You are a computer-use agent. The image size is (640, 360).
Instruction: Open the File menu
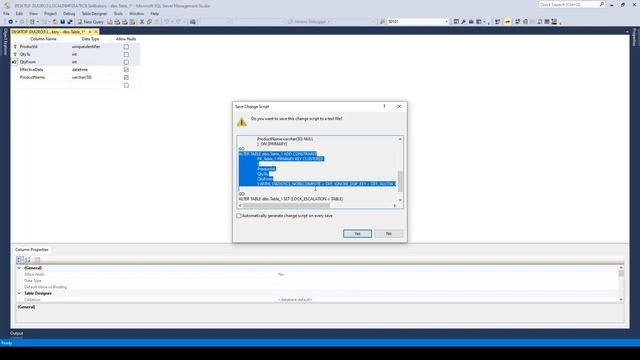click(6, 13)
